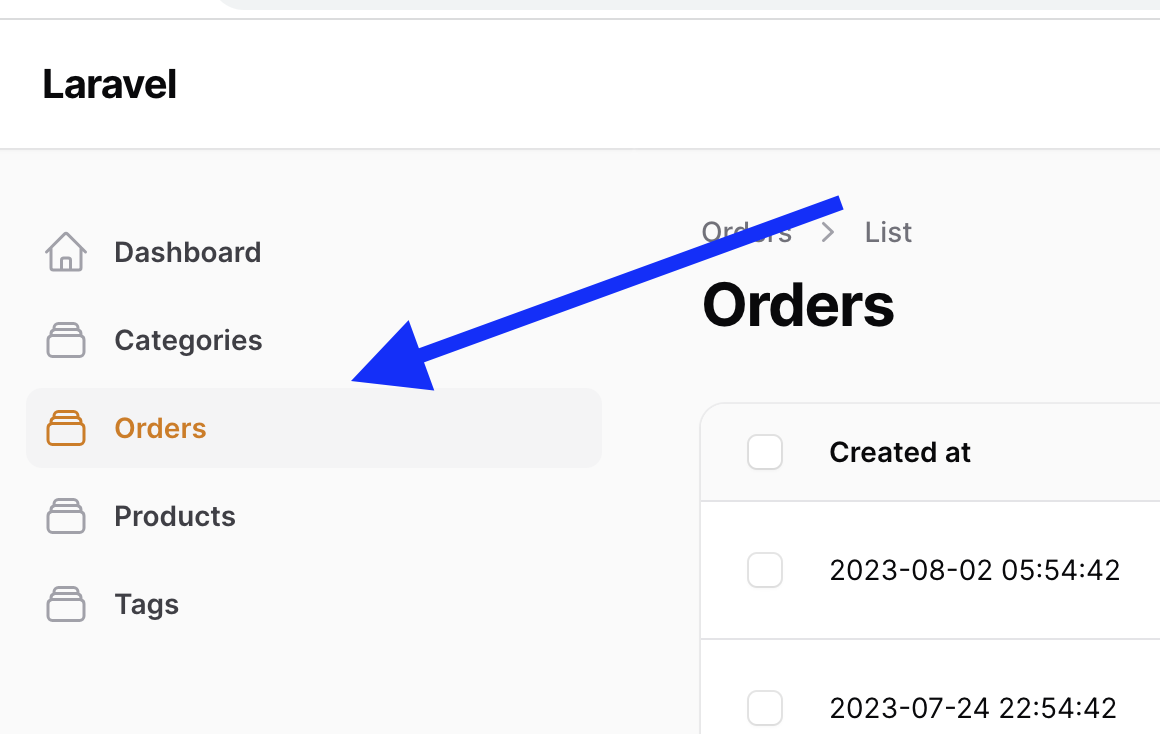
Task: Click the Products sidebar icon
Action: click(x=66, y=516)
